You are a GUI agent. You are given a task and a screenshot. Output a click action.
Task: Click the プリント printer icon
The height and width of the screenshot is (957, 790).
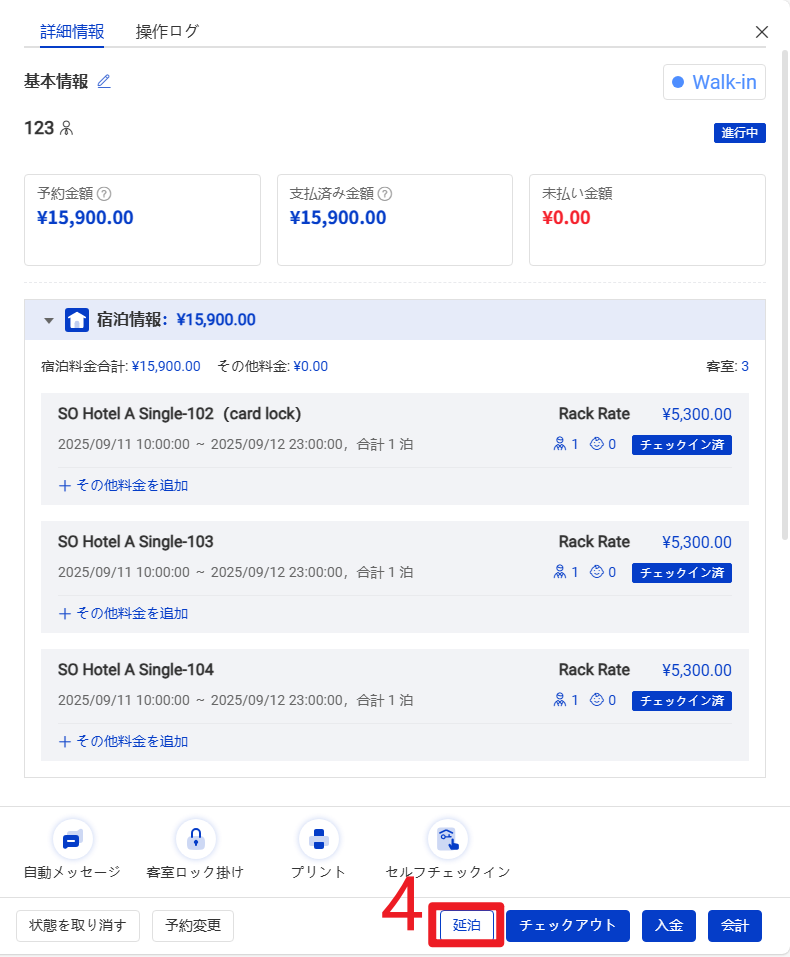tap(319, 840)
